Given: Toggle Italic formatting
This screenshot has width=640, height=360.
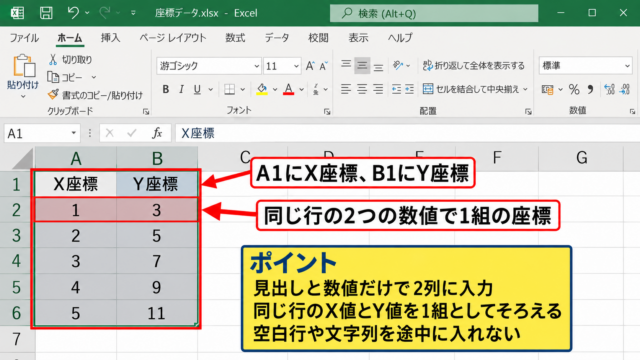Looking at the screenshot, I should [181, 89].
